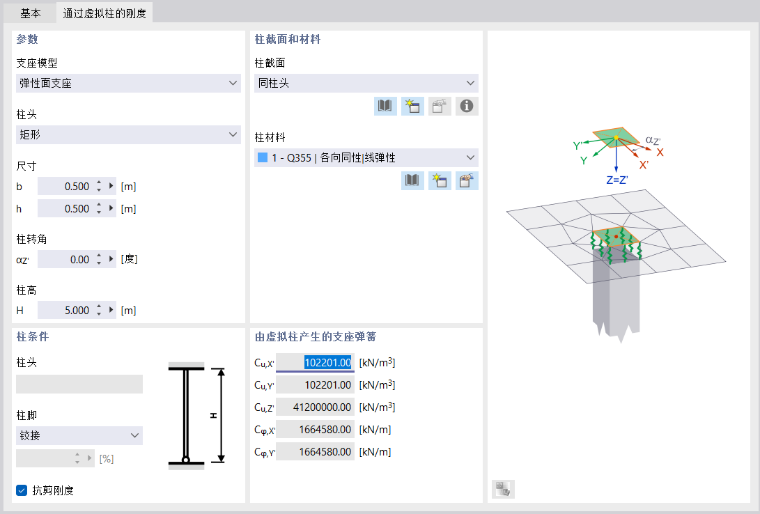
Task: Click the 柱转角 label
Action: 32,239
